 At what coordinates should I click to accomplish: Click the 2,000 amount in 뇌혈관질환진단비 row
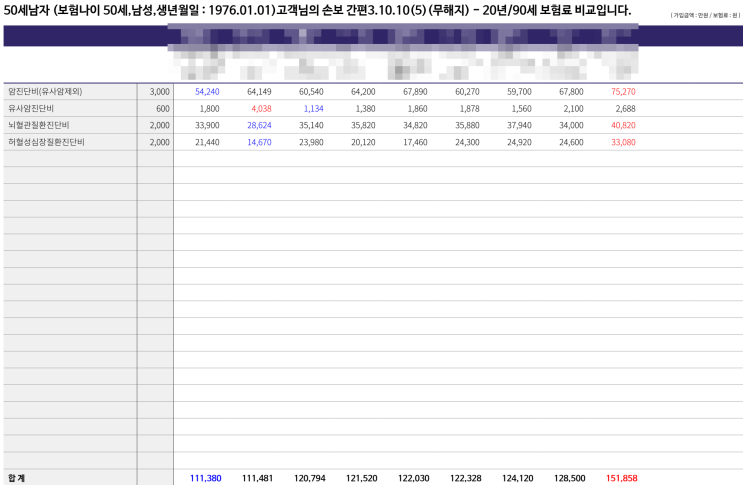(x=160, y=126)
